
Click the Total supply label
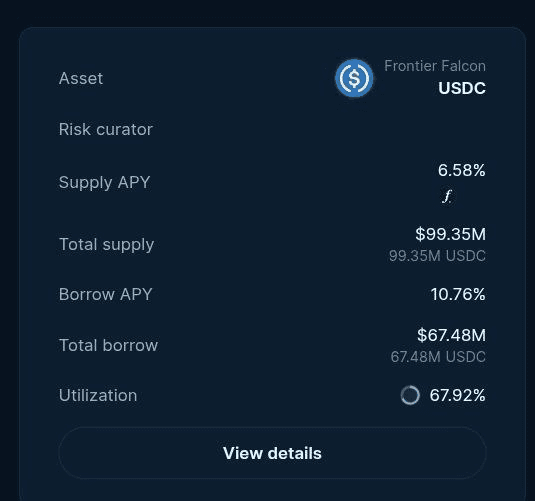(106, 244)
